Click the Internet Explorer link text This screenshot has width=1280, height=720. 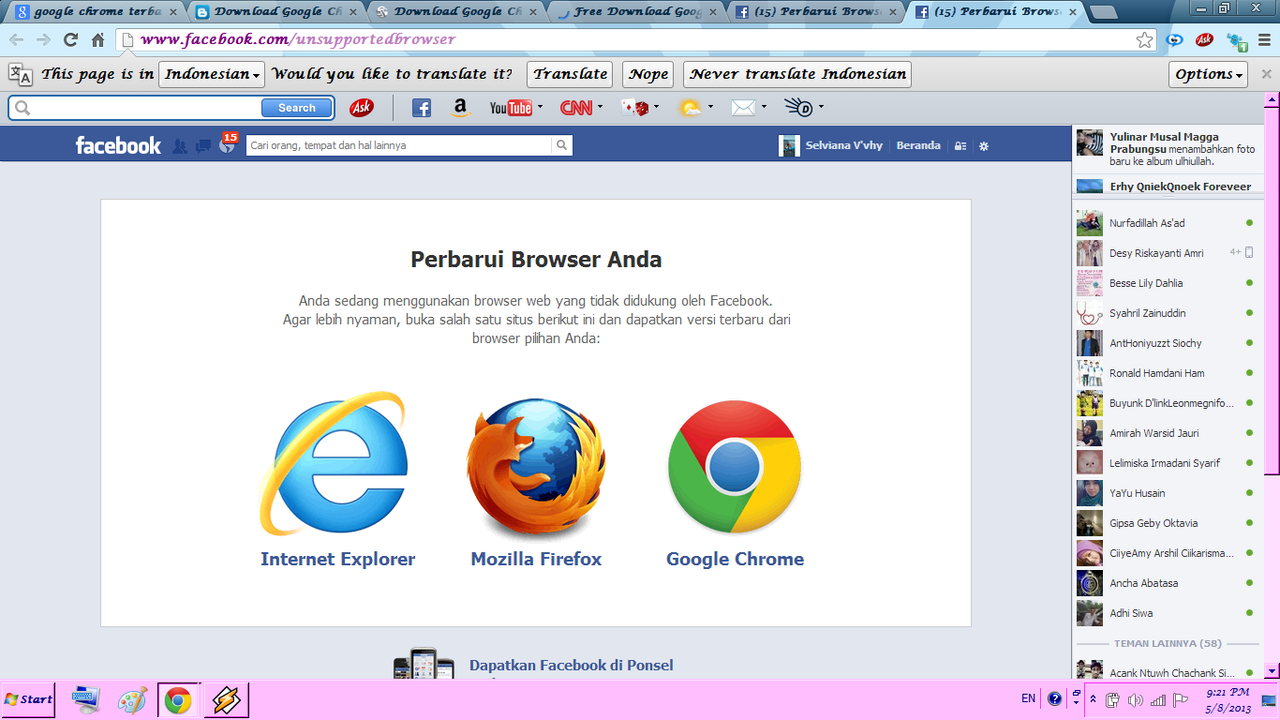(338, 559)
